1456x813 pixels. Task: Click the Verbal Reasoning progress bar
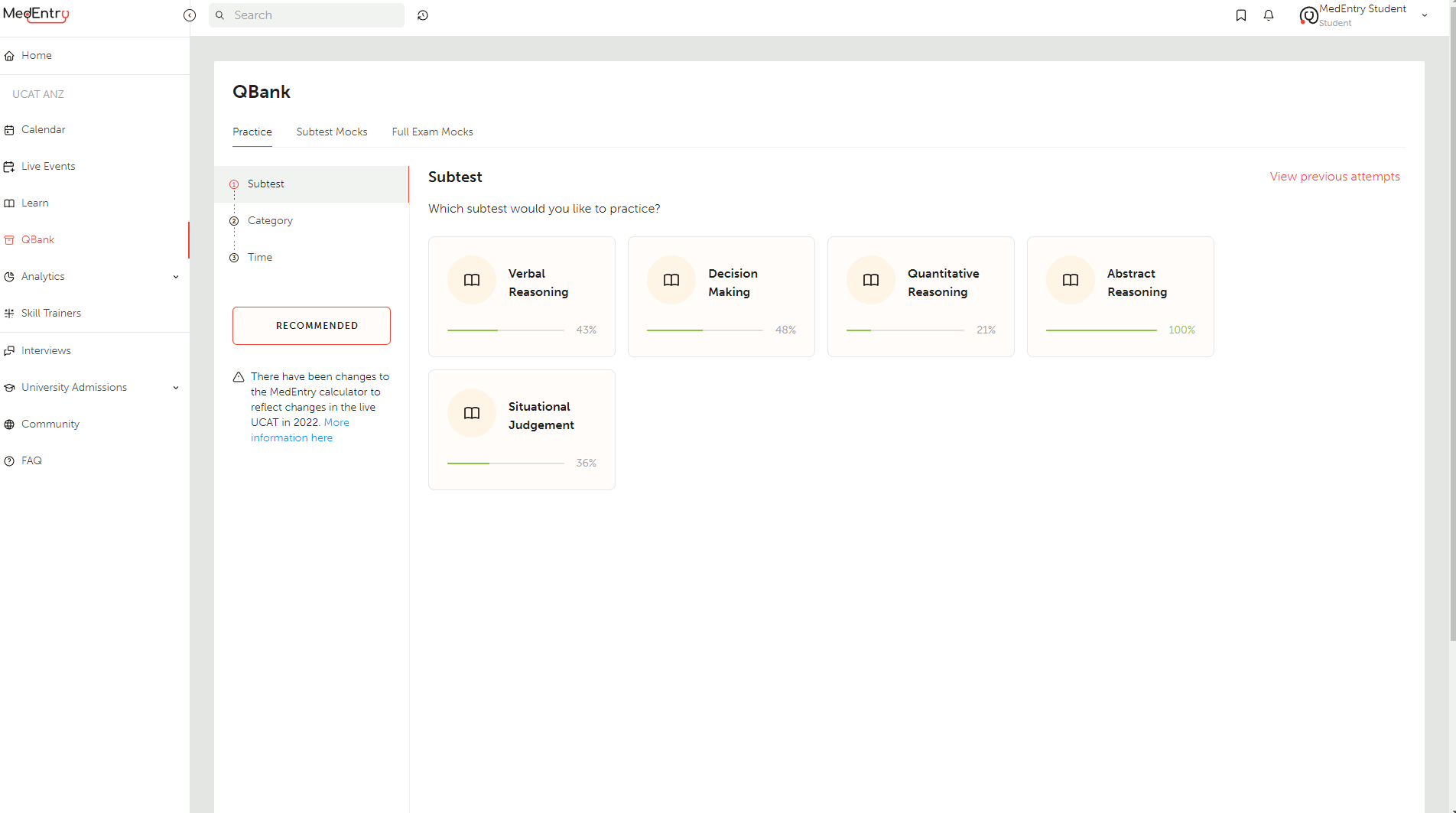pyautogui.click(x=505, y=330)
